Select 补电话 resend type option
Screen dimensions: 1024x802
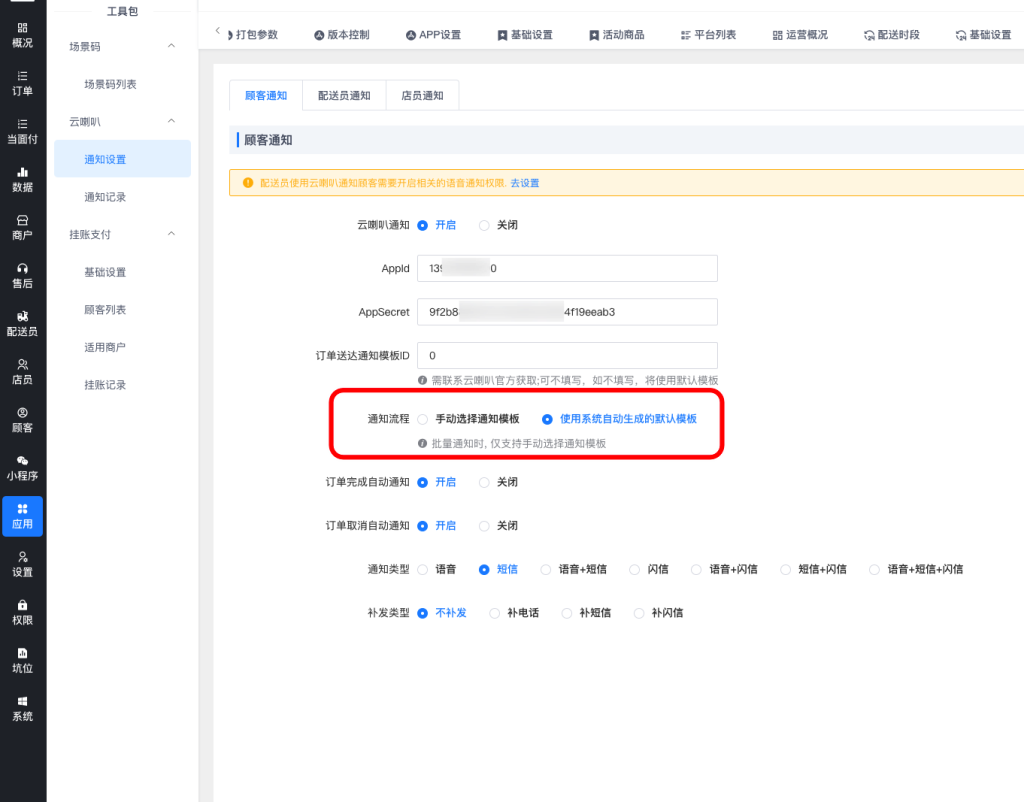(x=495, y=613)
